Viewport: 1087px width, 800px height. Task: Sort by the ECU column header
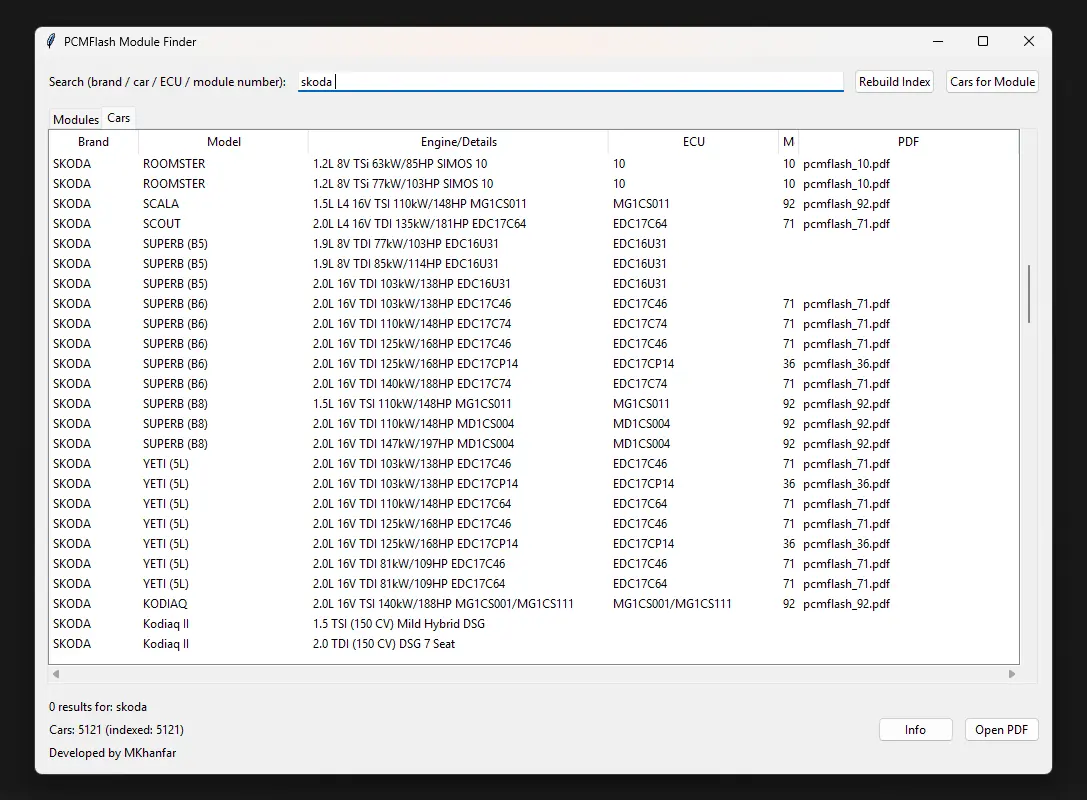click(693, 142)
